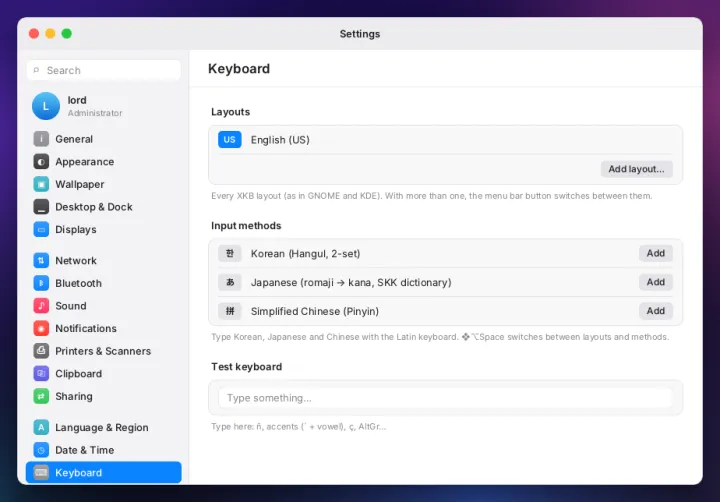This screenshot has width=720, height=502.
Task: Click the Simplified Chinese (Pinyin) label
Action: 315,311
